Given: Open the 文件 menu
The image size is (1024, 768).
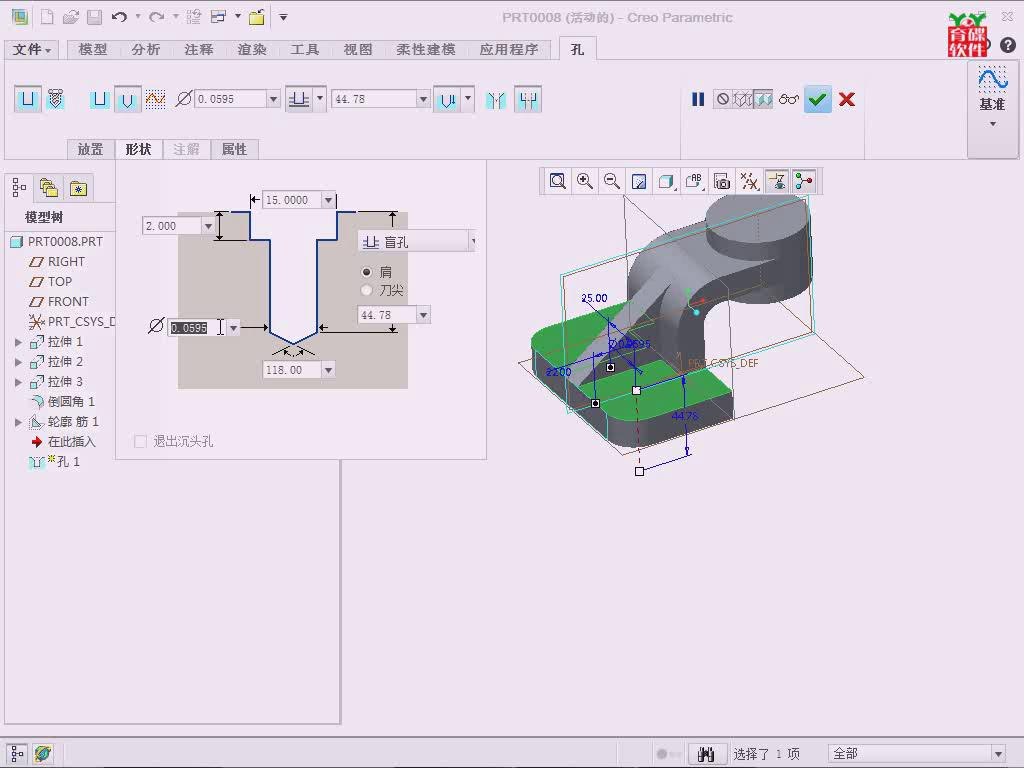Looking at the screenshot, I should pyautogui.click(x=31, y=50).
